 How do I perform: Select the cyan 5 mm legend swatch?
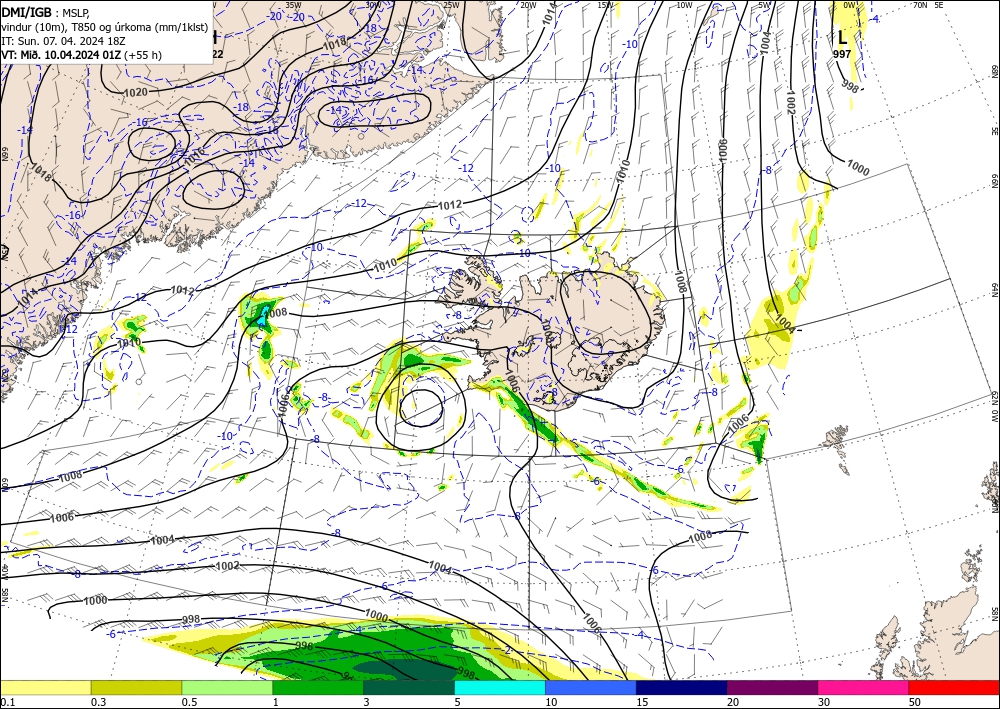click(500, 687)
